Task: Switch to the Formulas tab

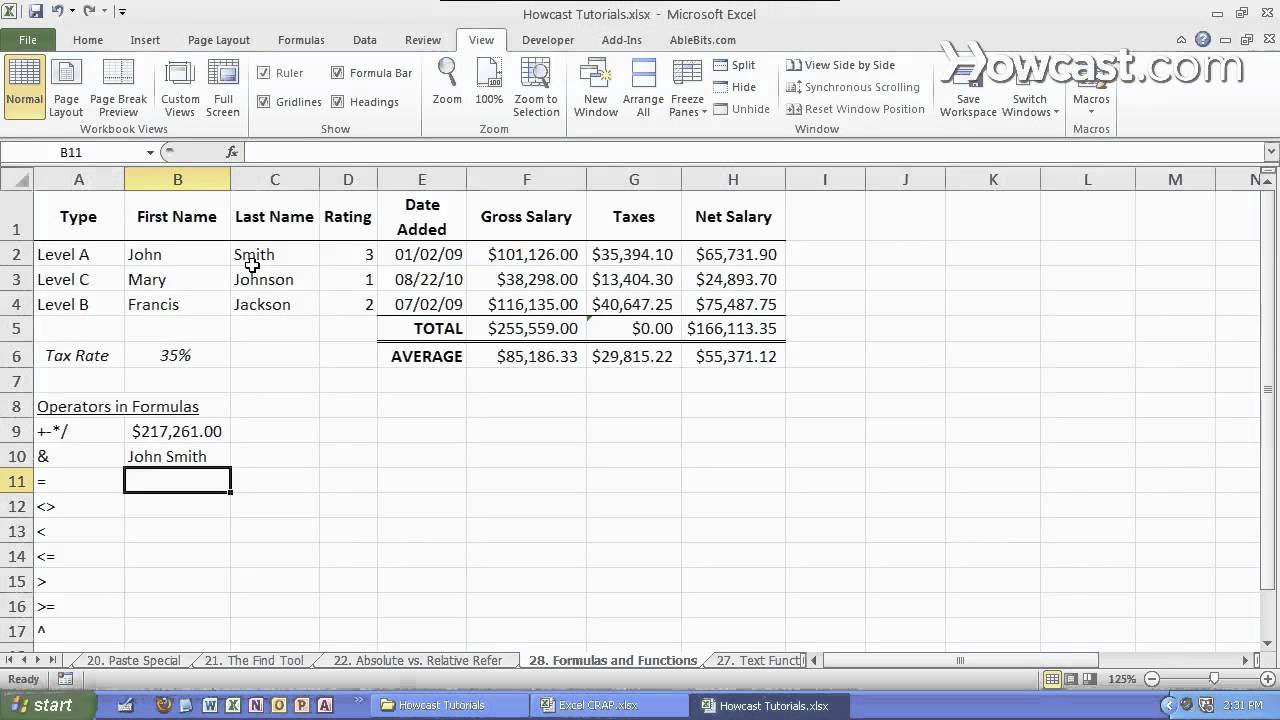Action: 301,40
